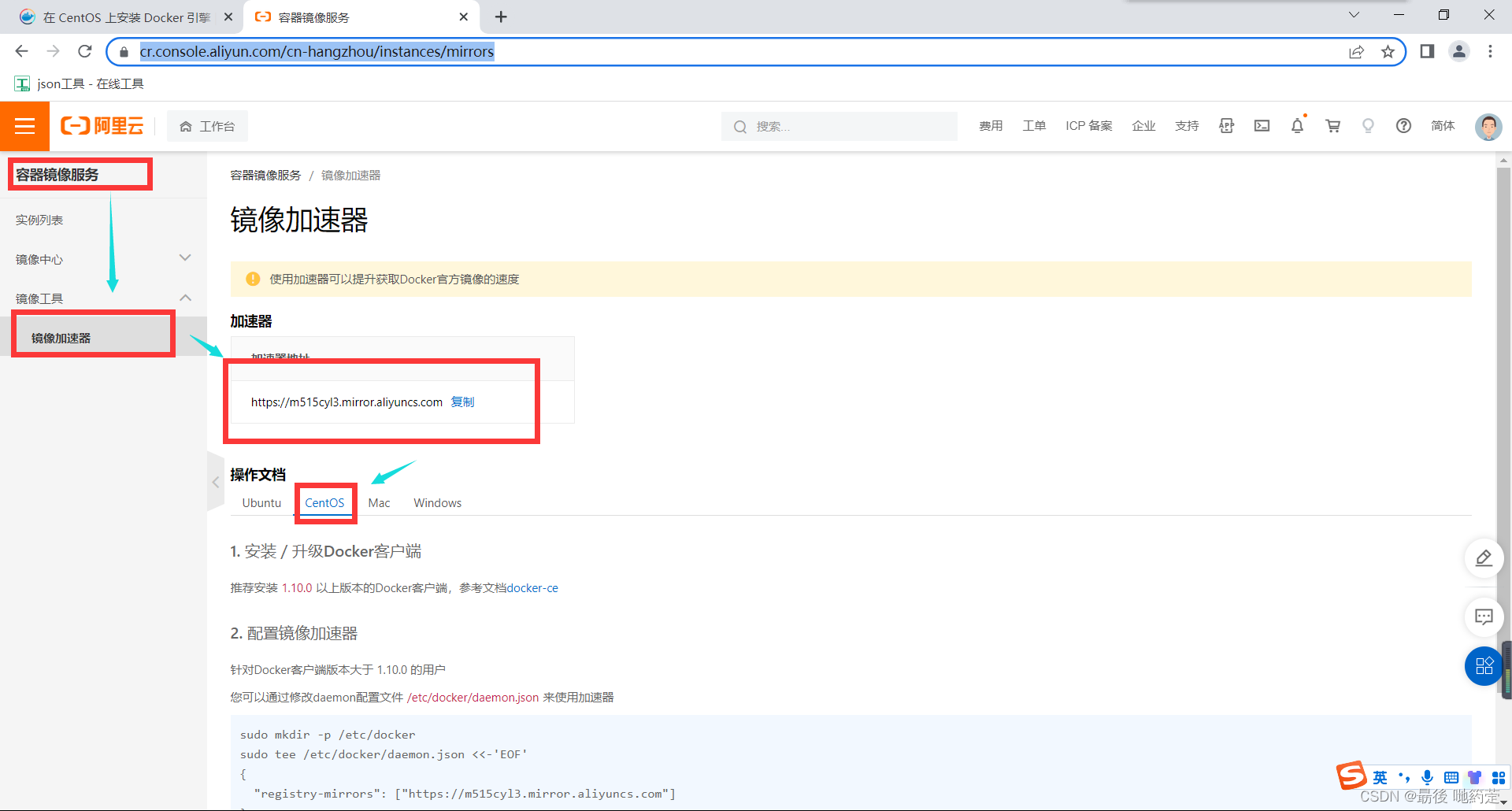Toggle Sogou 英 language mode
The height and width of the screenshot is (811, 1512).
pos(1380,777)
